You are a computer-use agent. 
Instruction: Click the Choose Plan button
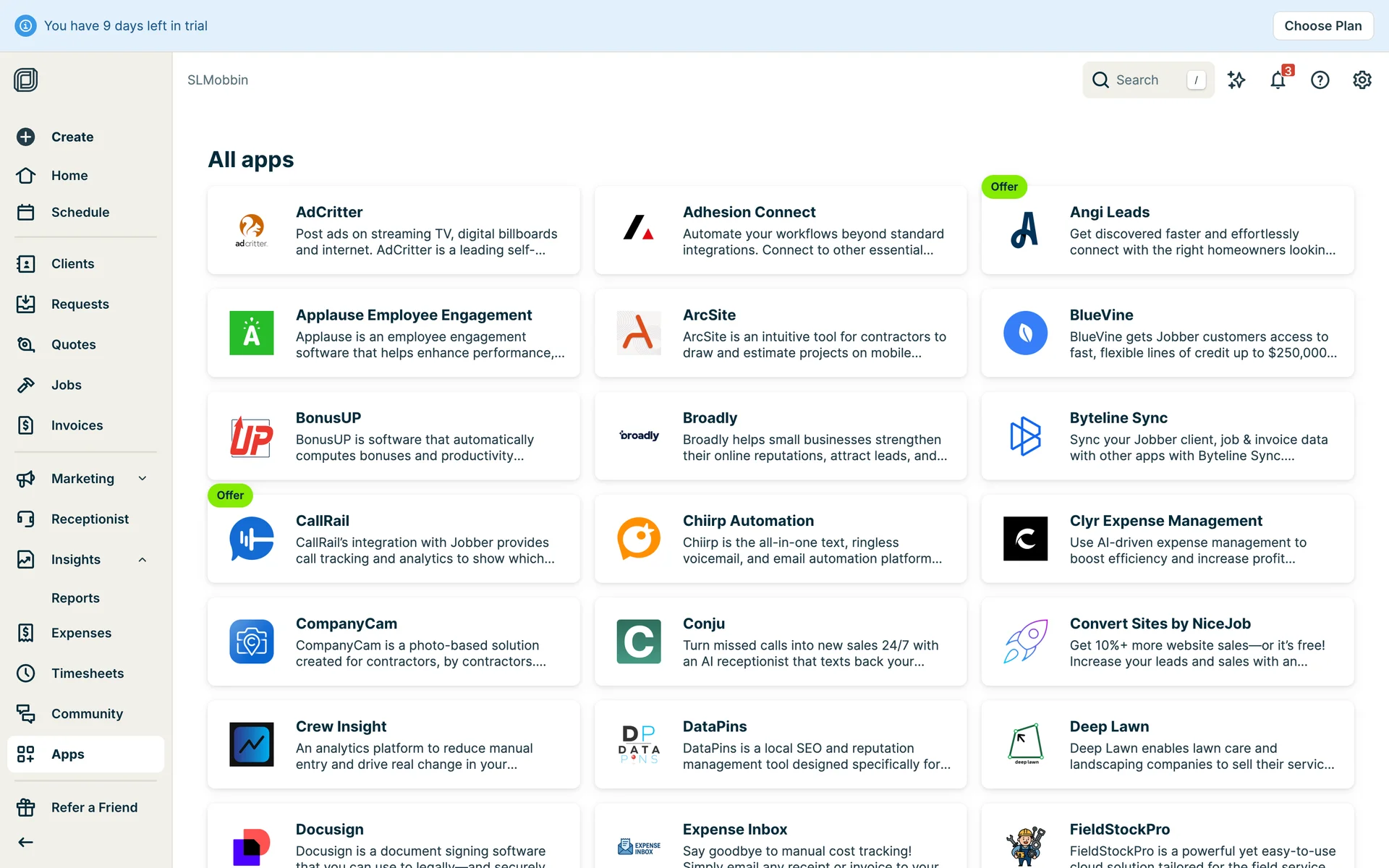(1322, 26)
